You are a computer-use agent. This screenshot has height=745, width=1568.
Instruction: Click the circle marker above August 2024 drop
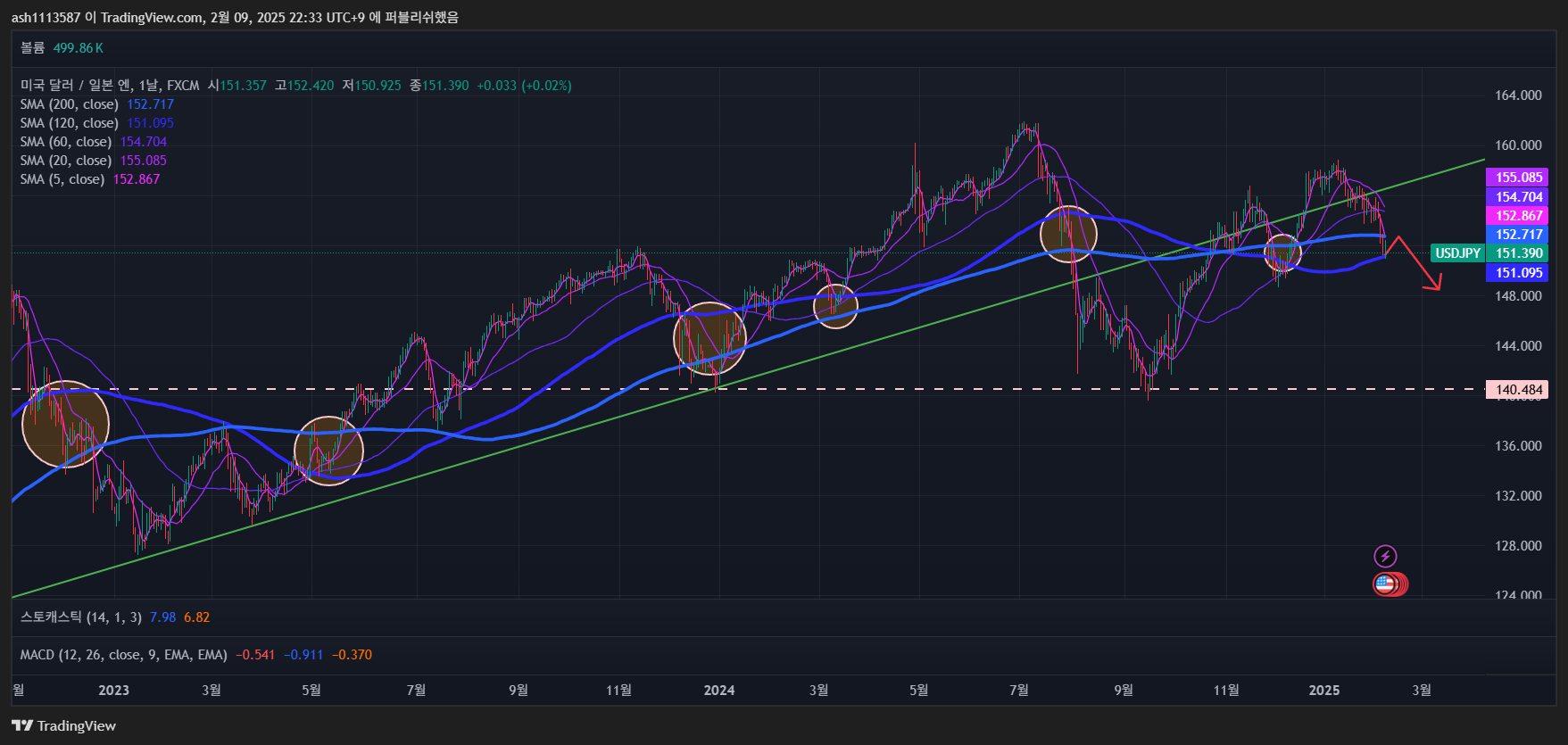[x=1068, y=234]
